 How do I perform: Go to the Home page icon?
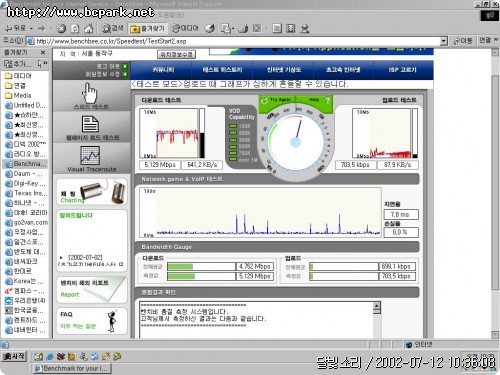click(88, 29)
